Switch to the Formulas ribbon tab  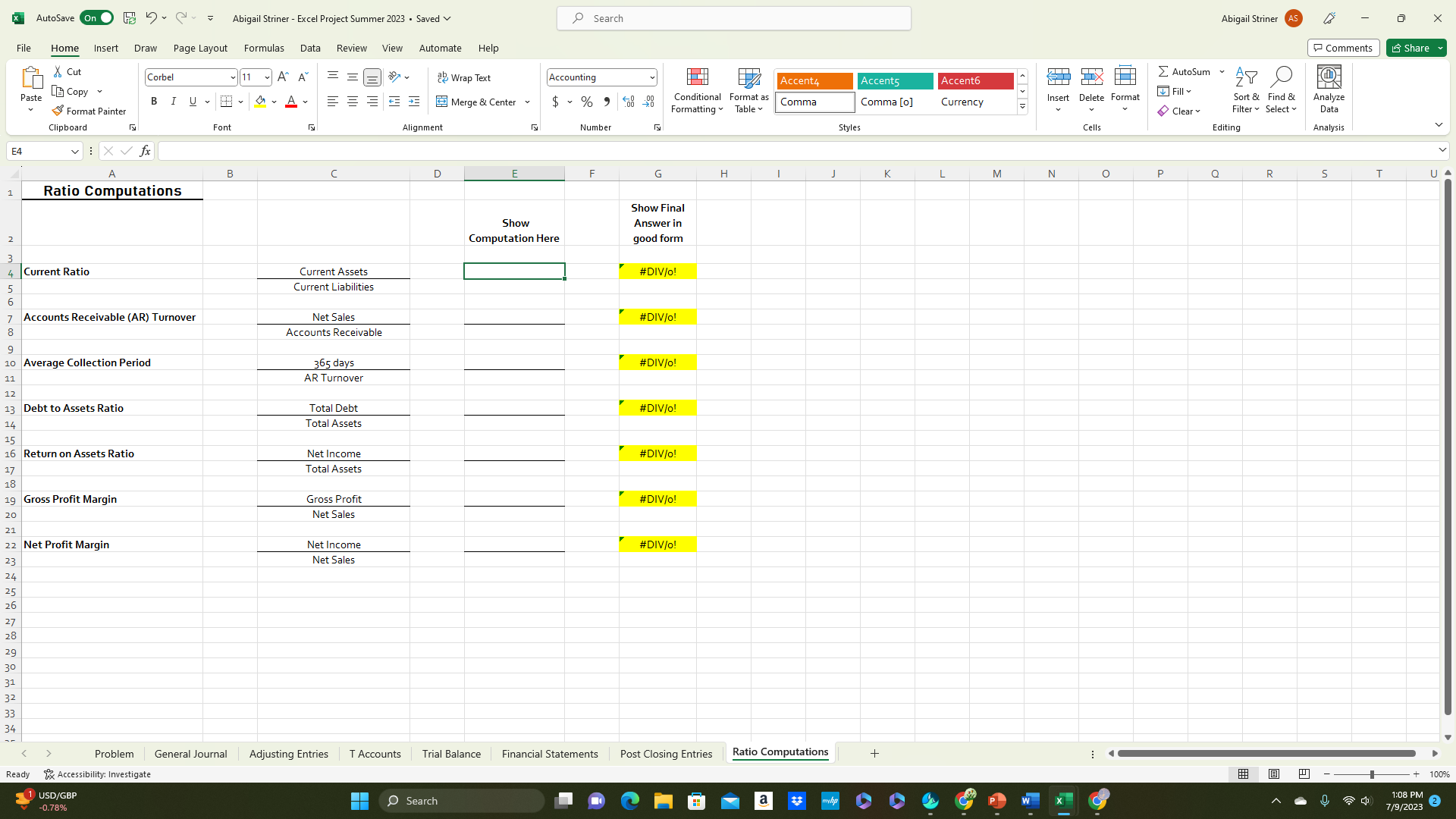click(x=264, y=48)
